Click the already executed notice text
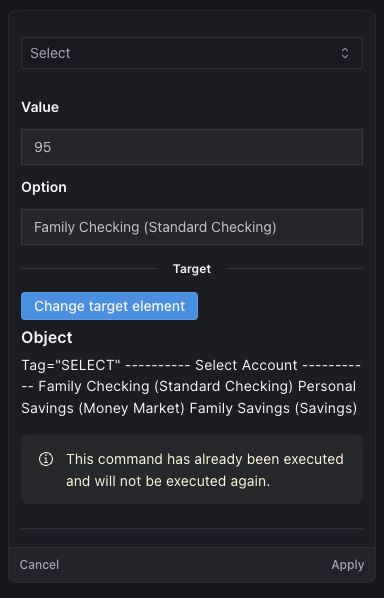The width and height of the screenshot is (384, 598). [x=205, y=470]
